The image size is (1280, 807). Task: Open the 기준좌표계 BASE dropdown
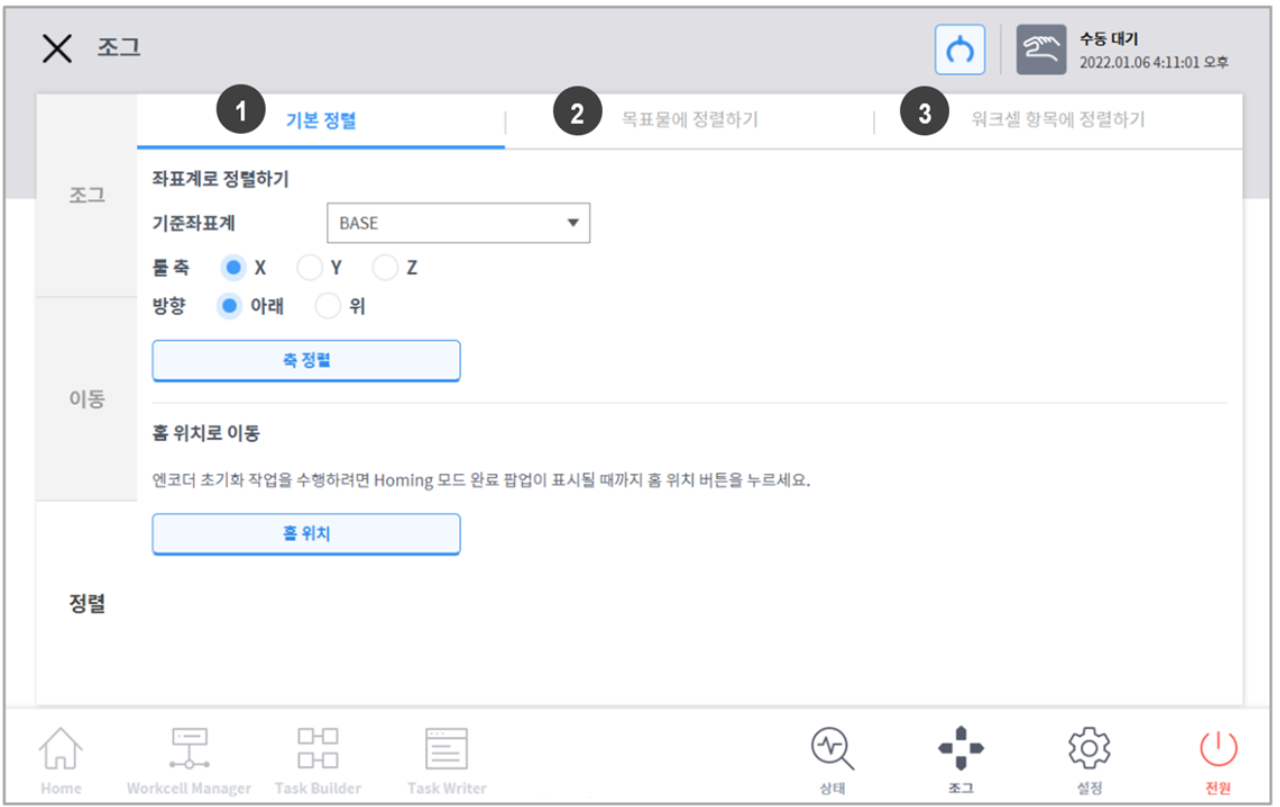(x=458, y=223)
